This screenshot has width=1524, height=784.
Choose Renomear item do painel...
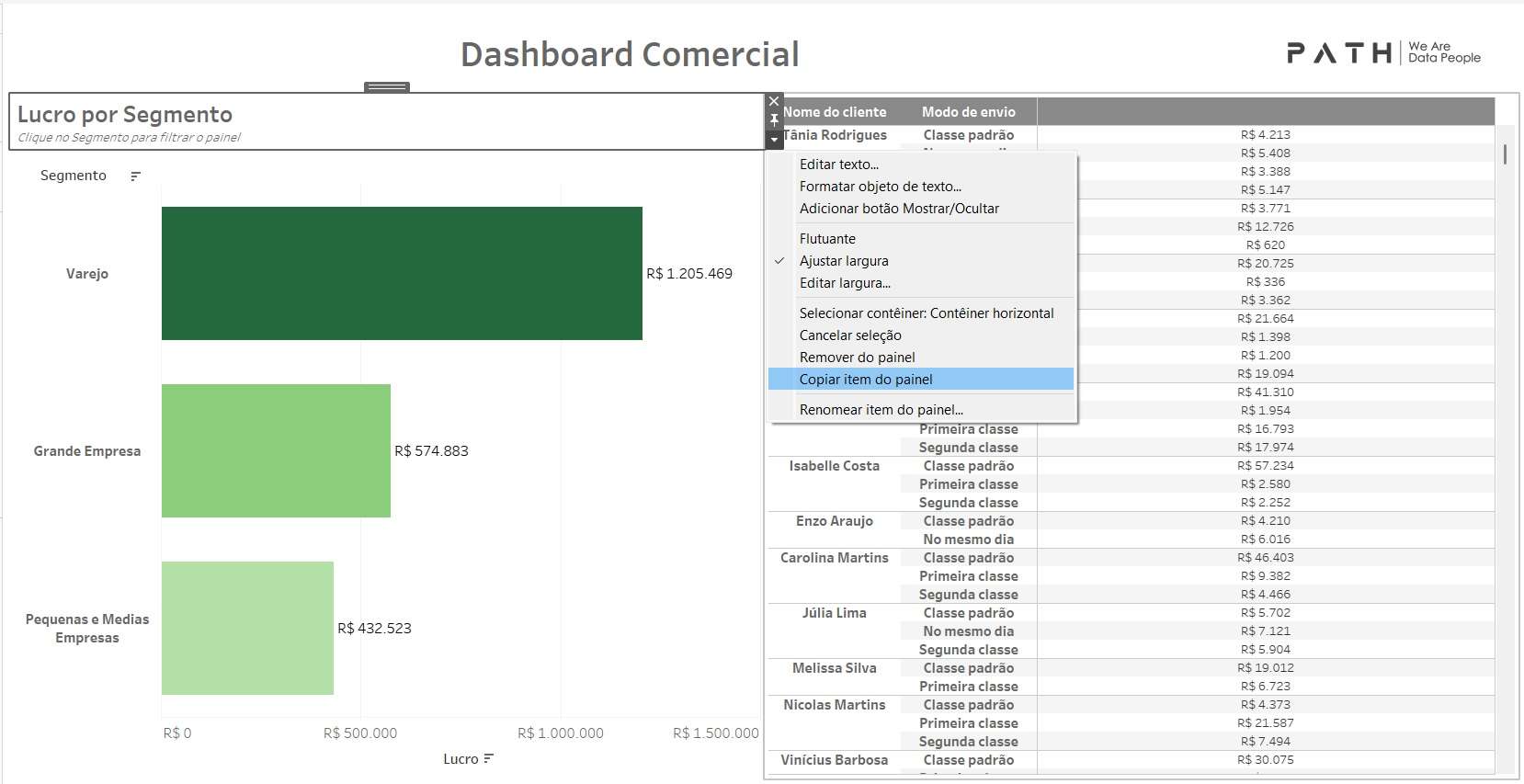point(881,410)
